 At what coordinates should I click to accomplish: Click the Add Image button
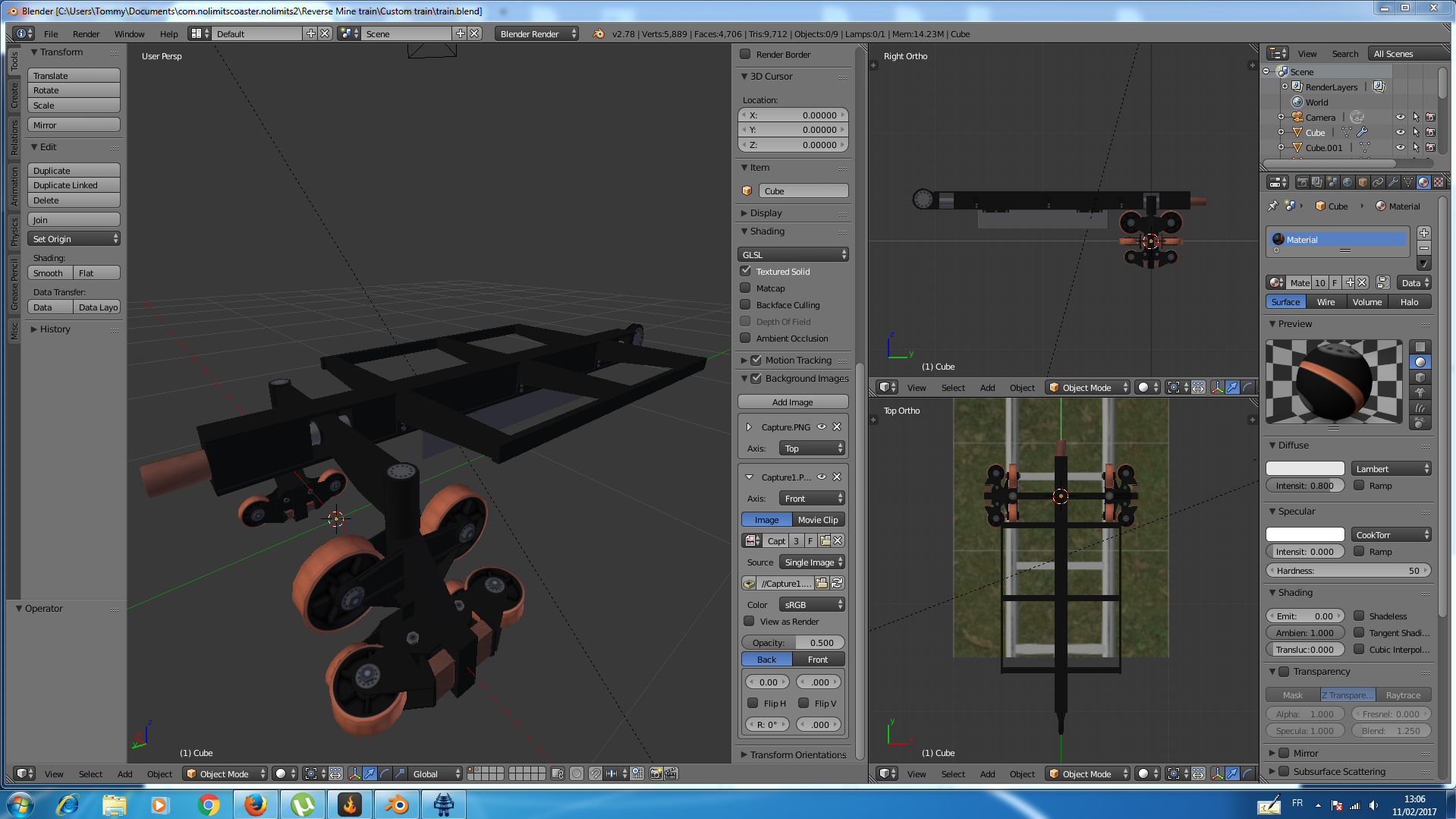(x=792, y=402)
